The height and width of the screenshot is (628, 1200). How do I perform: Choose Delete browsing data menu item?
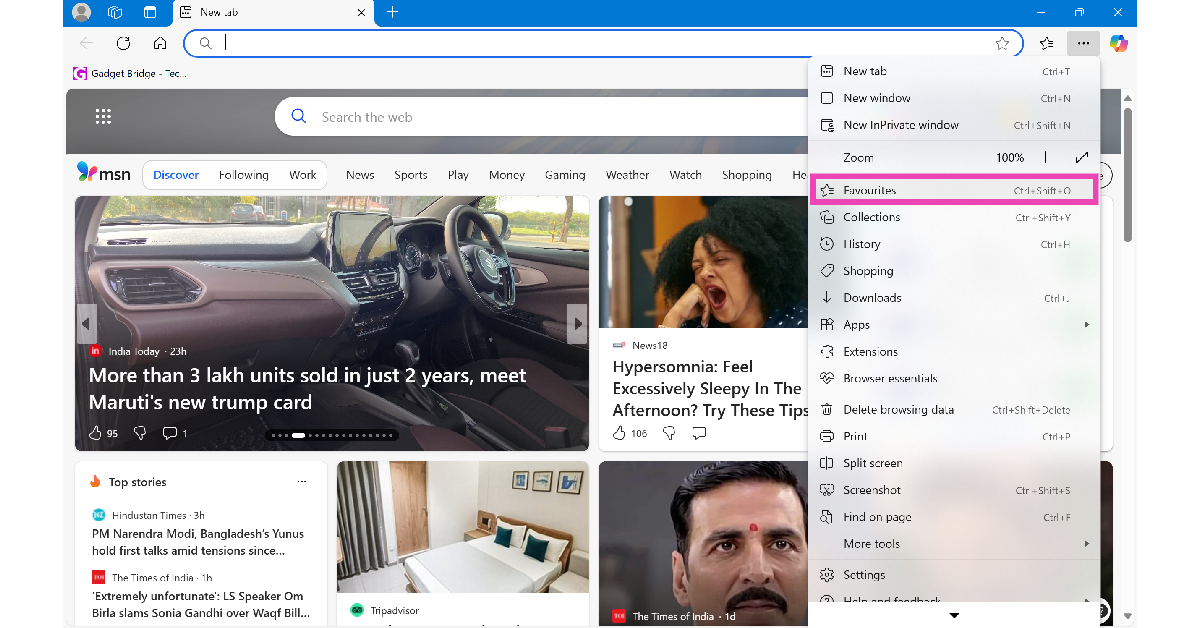coord(898,410)
